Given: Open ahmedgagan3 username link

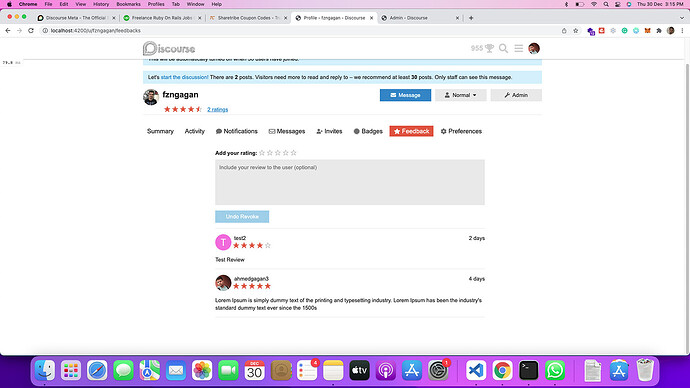Looking at the screenshot, I should 251,278.
